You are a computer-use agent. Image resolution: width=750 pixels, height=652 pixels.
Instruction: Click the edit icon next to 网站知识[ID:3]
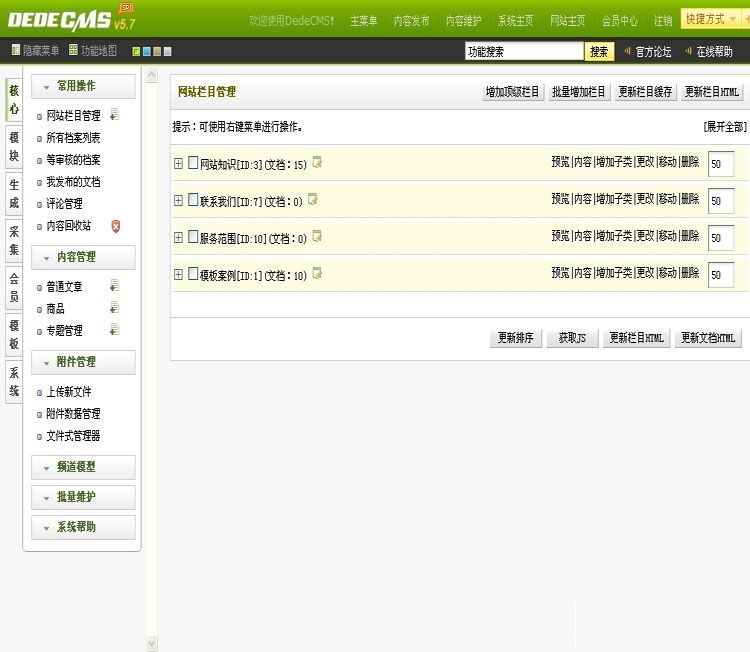pyautogui.click(x=317, y=162)
